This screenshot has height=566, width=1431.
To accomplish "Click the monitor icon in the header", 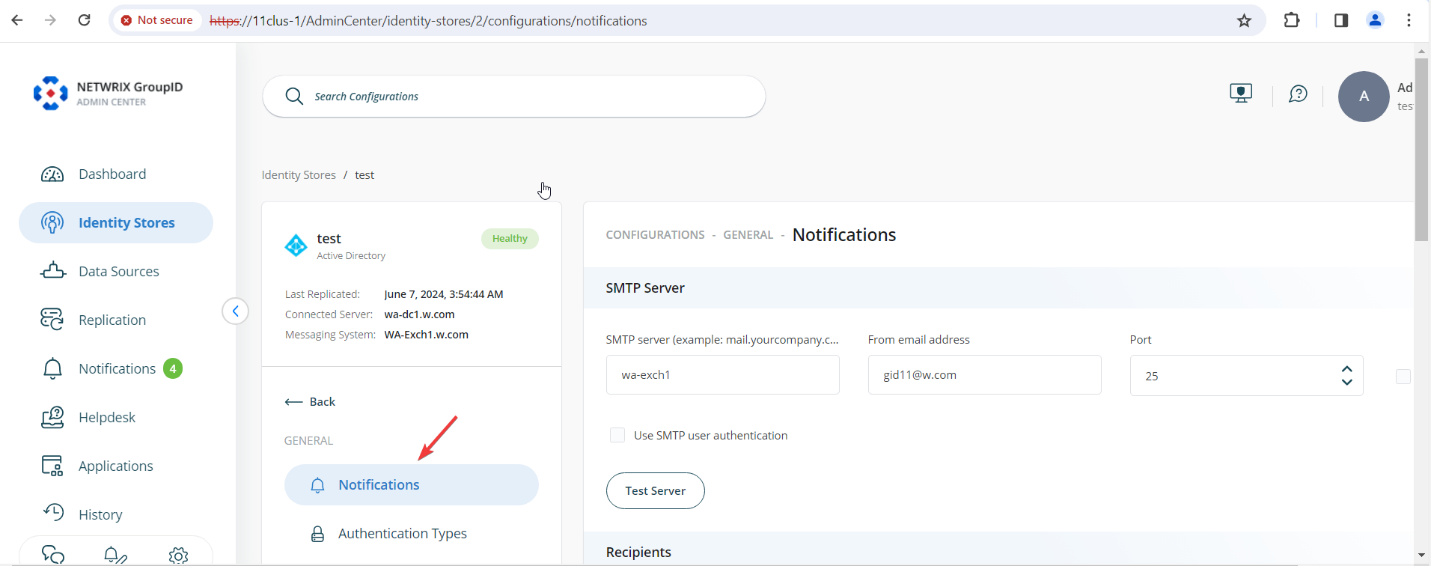I will click(x=1241, y=94).
